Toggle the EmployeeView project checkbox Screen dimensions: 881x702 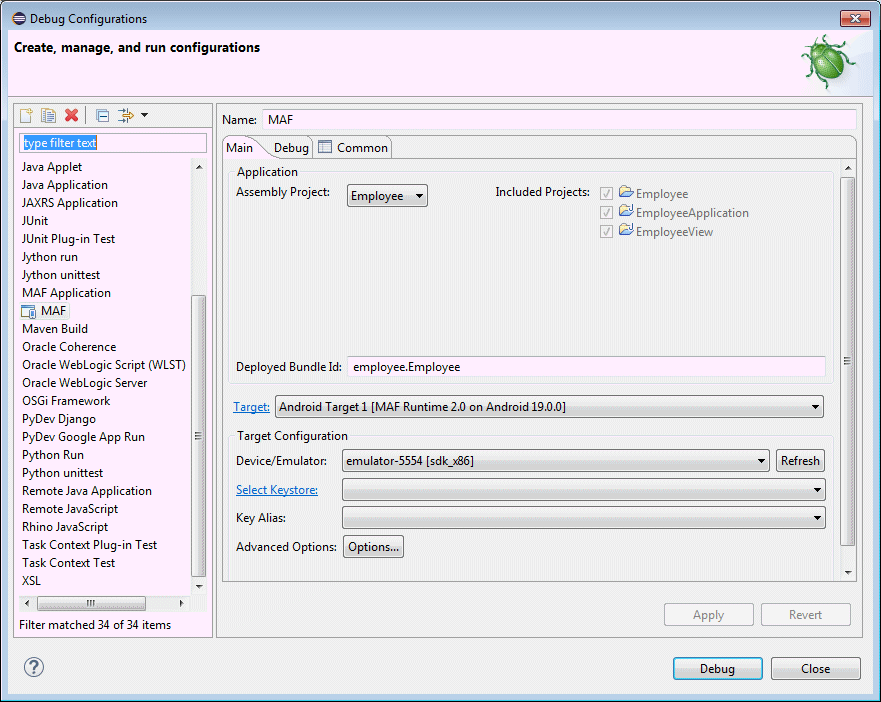606,232
